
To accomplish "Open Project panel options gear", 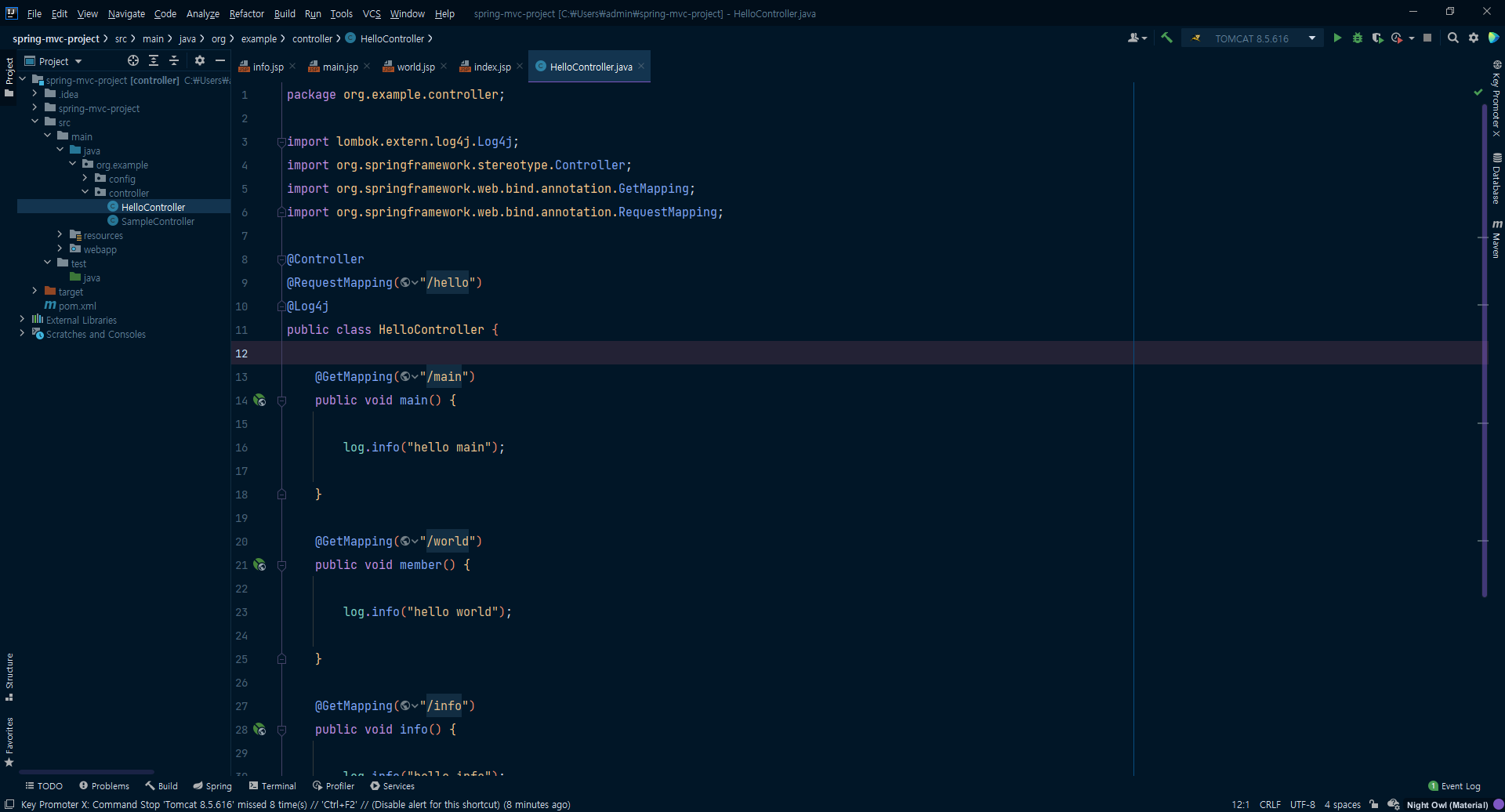I will (200, 60).
